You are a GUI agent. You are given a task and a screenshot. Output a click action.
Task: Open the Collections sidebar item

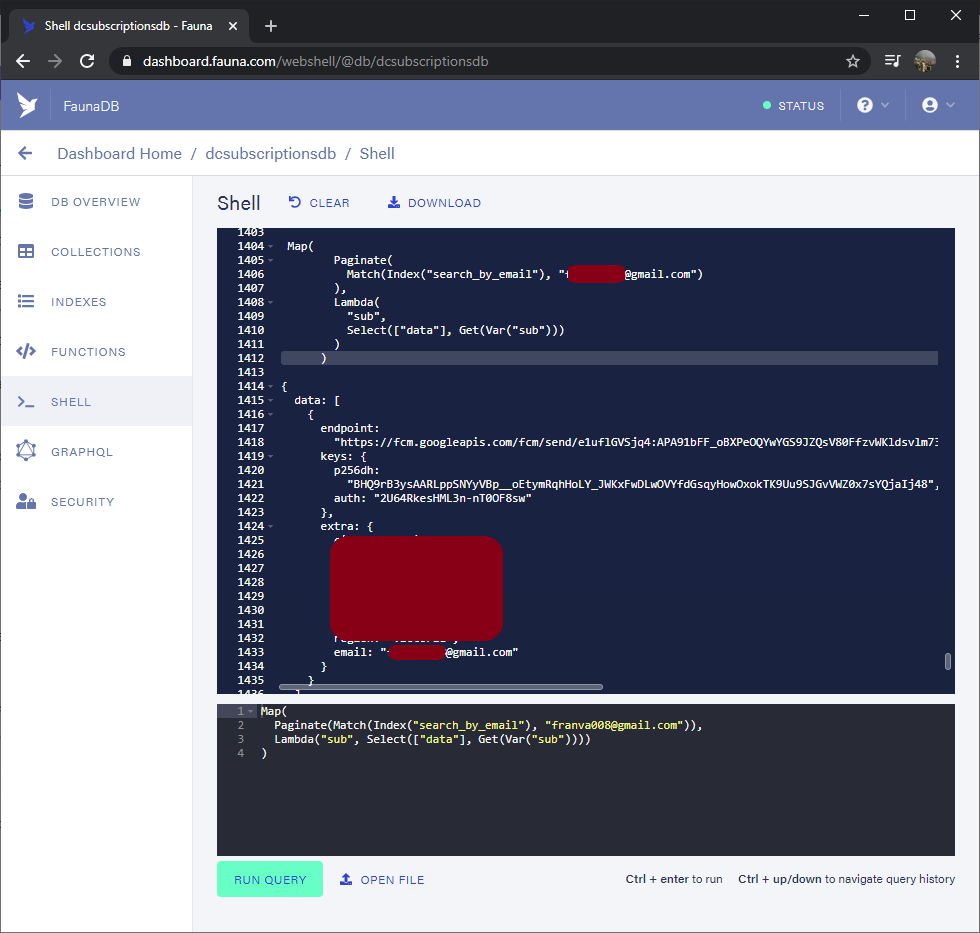click(x=95, y=252)
